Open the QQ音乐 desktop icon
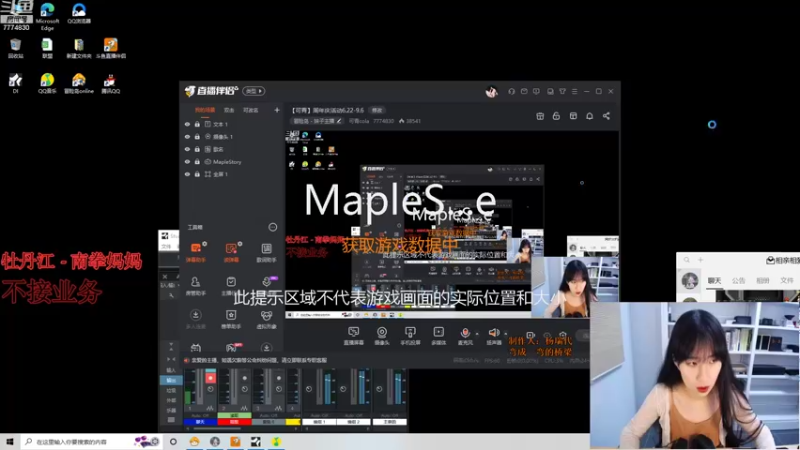800x450 pixels. pyautogui.click(x=47, y=83)
